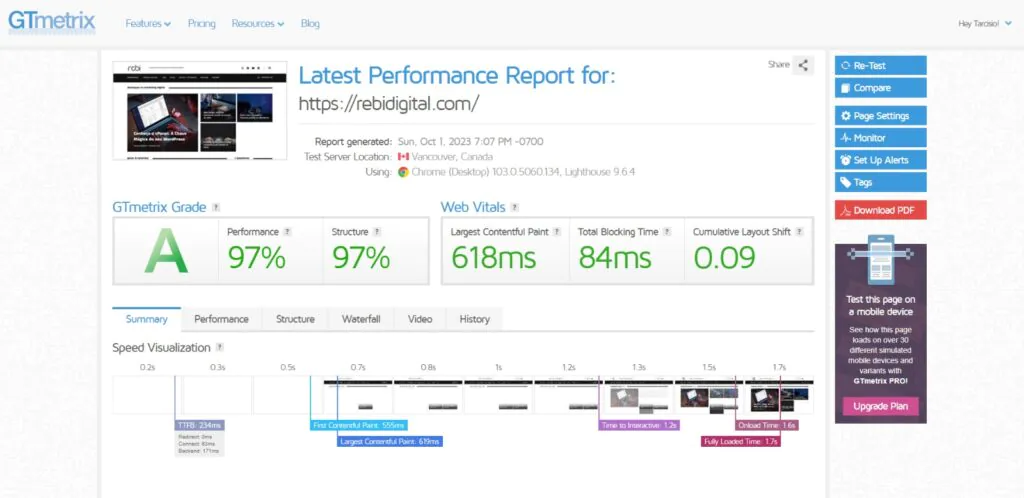Viewport: 1024px width, 498px height.
Task: Click the 0.09 Cumulative Layout Shift value
Action: click(724, 257)
